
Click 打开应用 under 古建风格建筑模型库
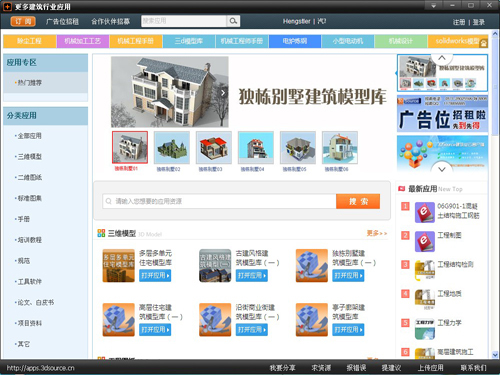252,276
